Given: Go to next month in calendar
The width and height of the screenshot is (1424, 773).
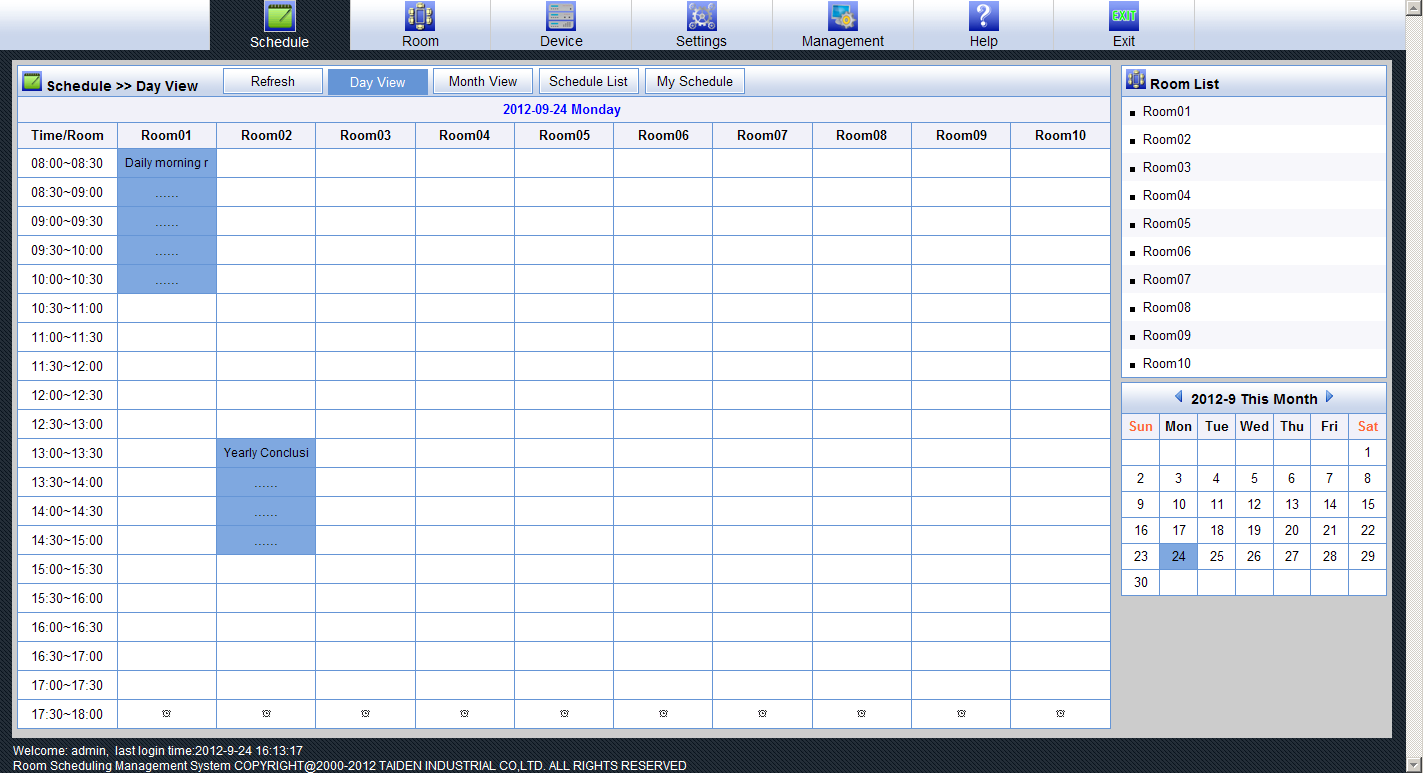Looking at the screenshot, I should (1329, 397).
